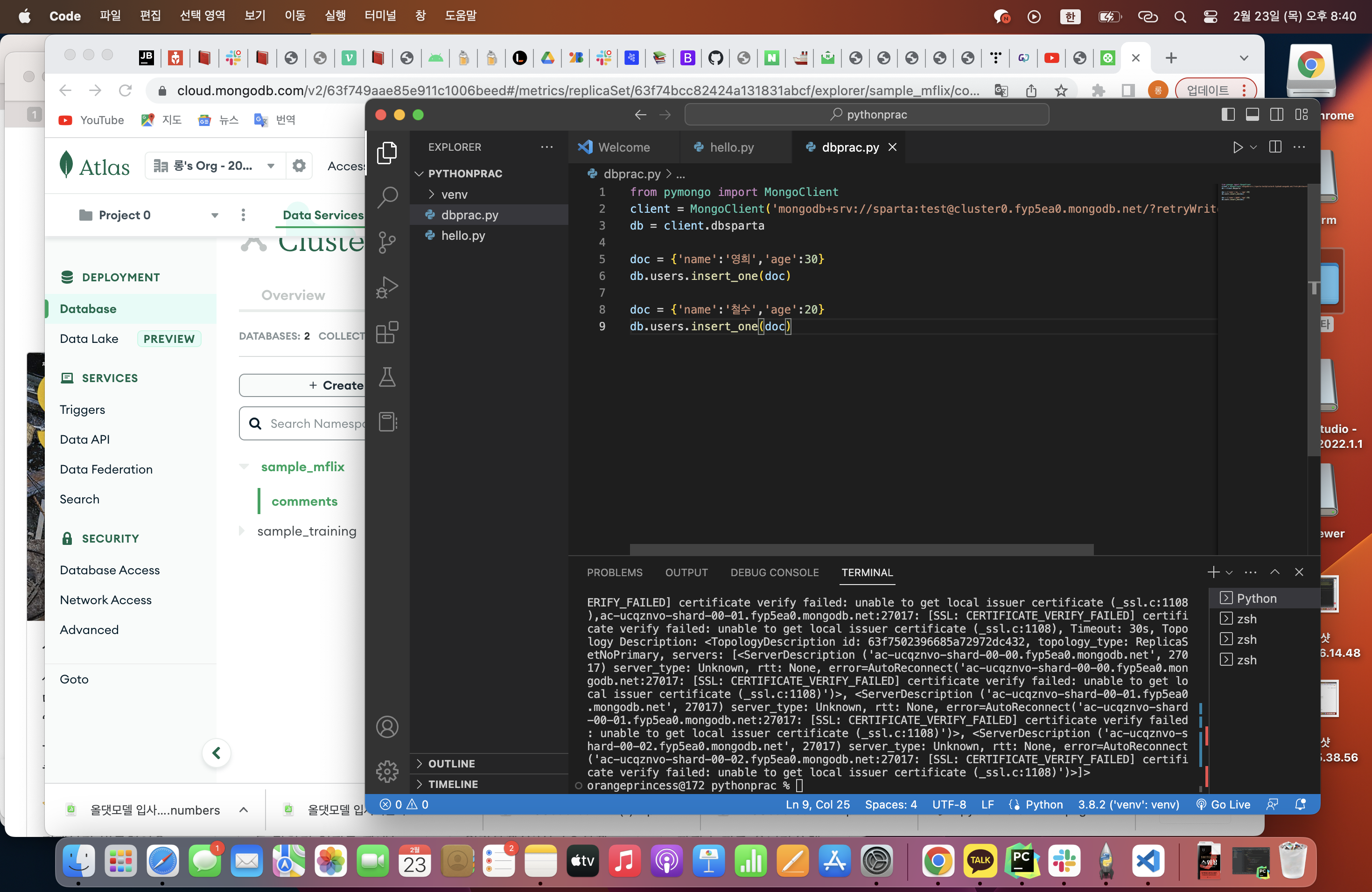
Task: Close the terminal panel
Action: coord(1299,572)
